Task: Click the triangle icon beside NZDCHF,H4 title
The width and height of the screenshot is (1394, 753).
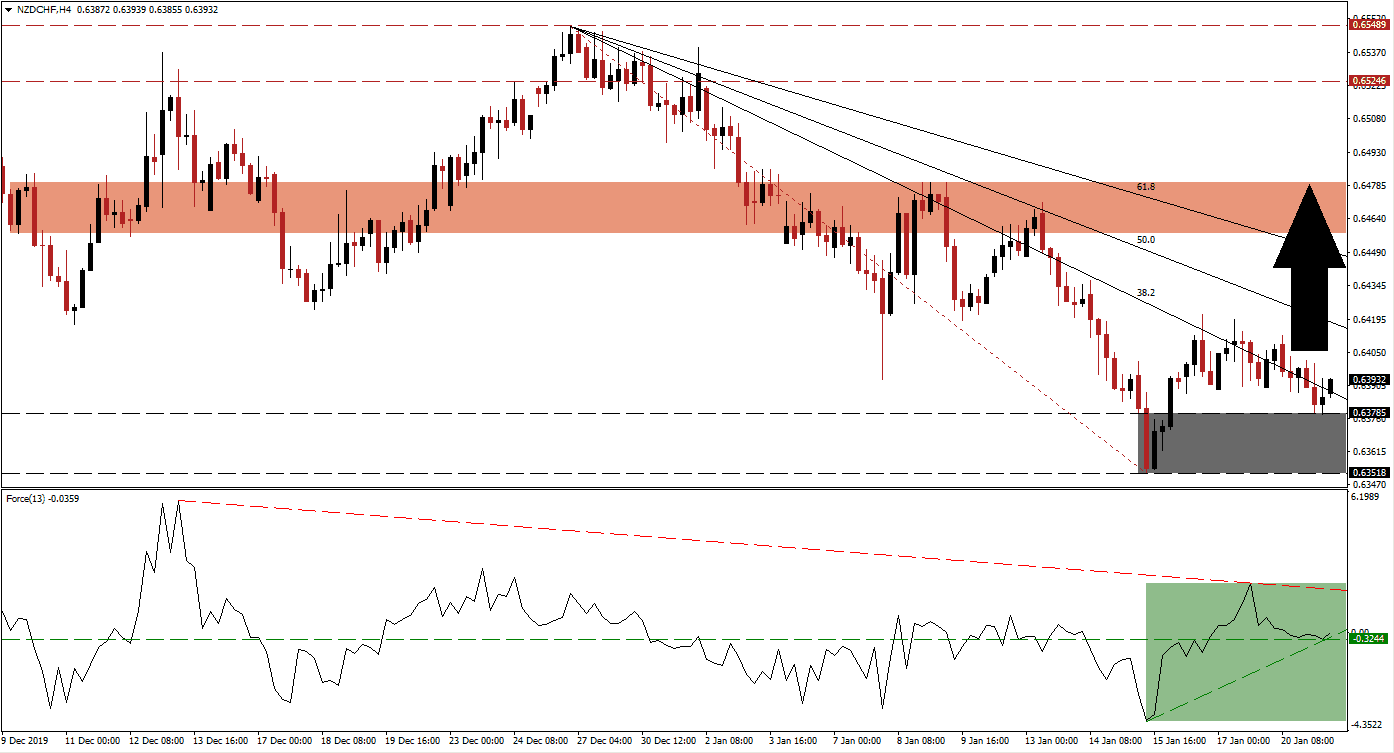Action: [8, 9]
